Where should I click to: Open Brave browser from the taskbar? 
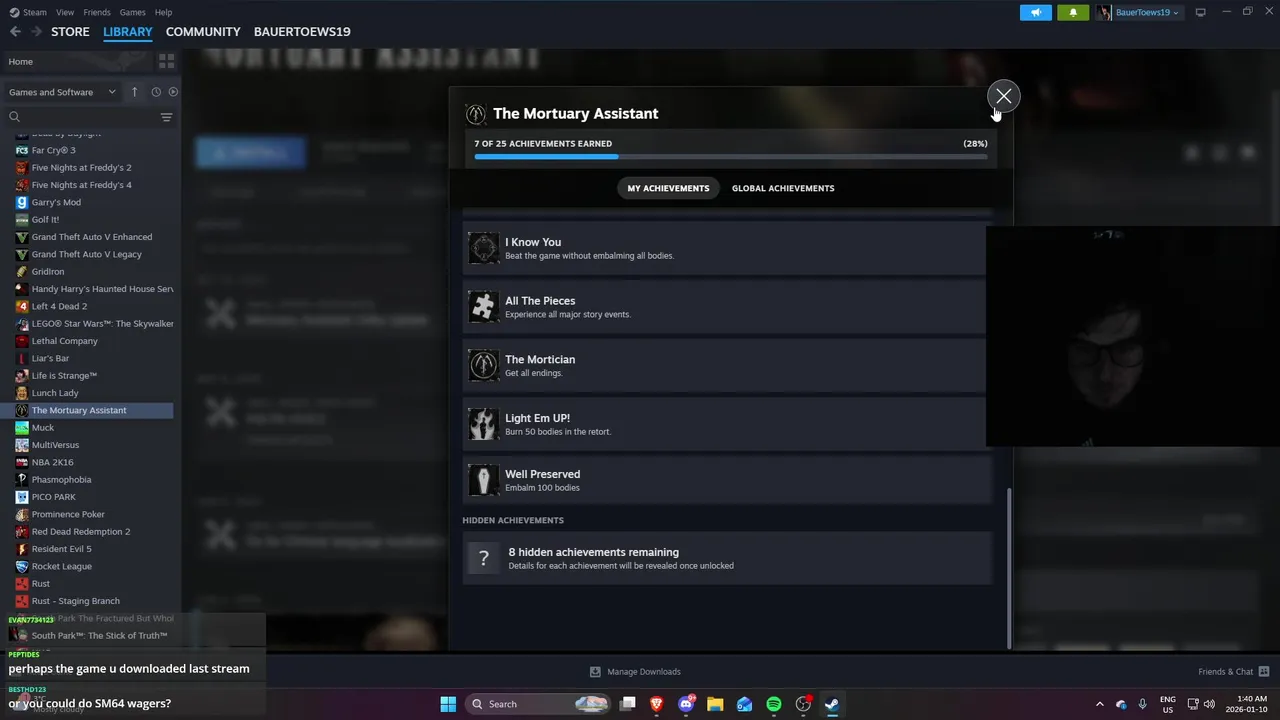pos(657,704)
